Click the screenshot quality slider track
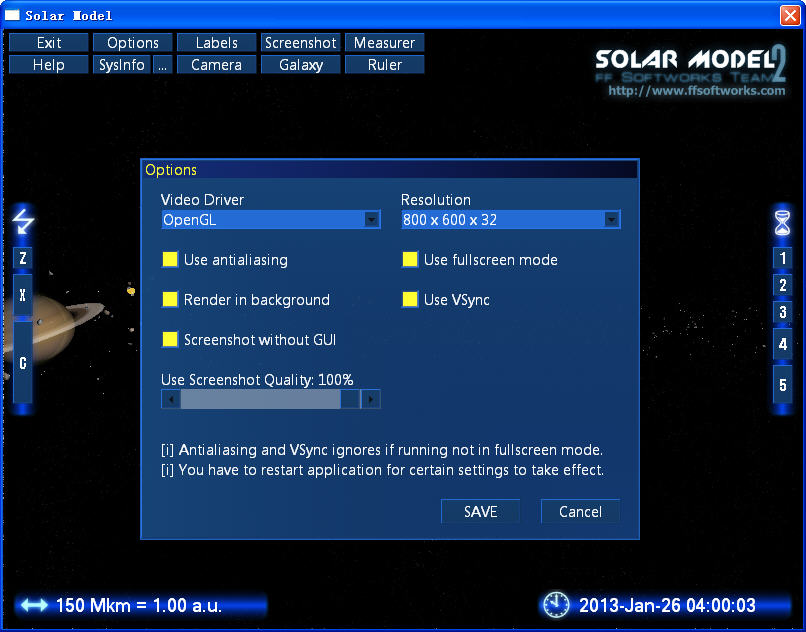The image size is (806, 632). pyautogui.click(x=270, y=399)
